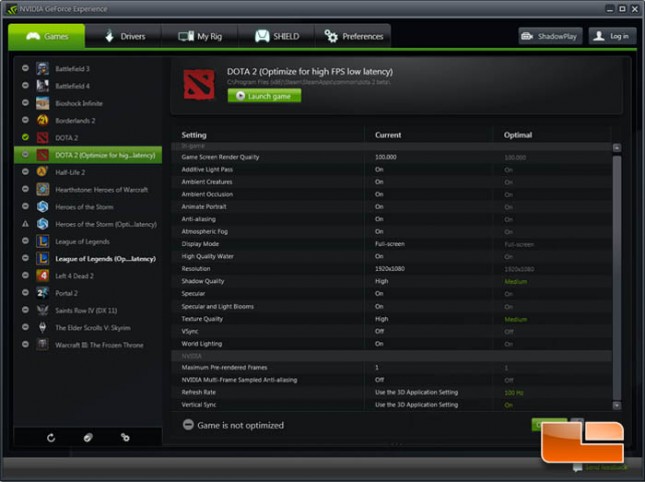Click the Vertical Sync setting row
This screenshot has width=645, height=482.
coord(391,405)
